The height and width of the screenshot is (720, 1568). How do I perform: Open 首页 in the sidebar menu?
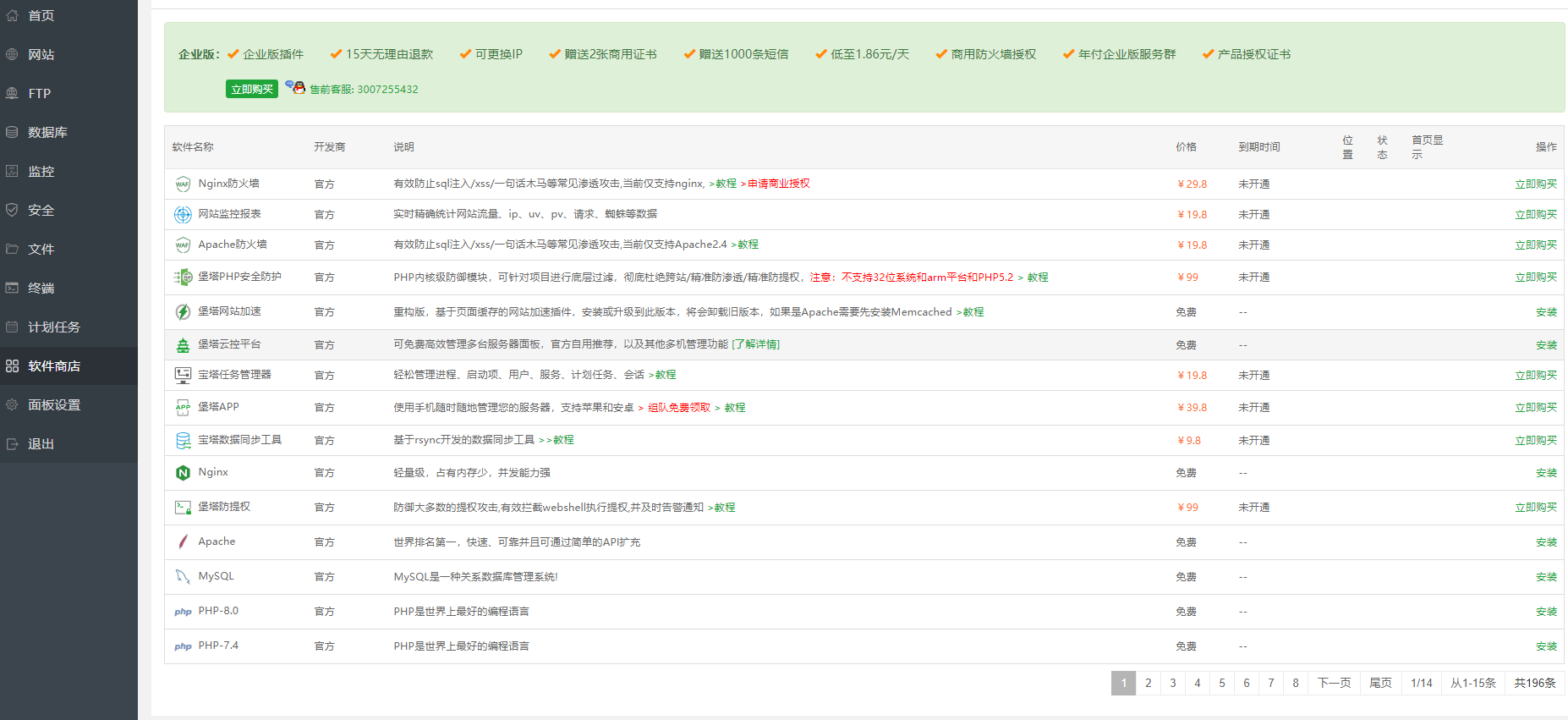tap(41, 15)
